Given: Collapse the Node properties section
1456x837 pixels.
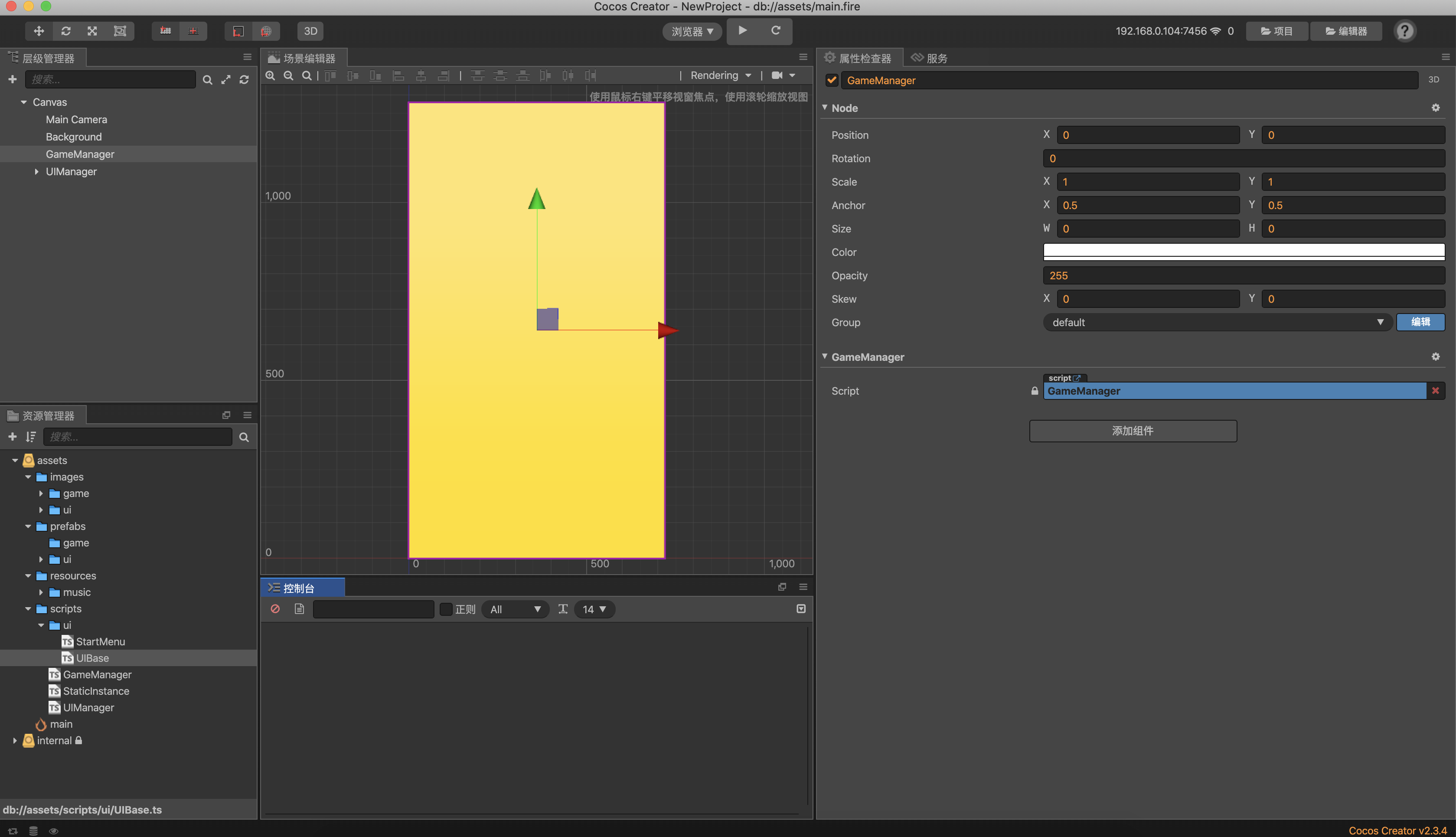Looking at the screenshot, I should (825, 108).
